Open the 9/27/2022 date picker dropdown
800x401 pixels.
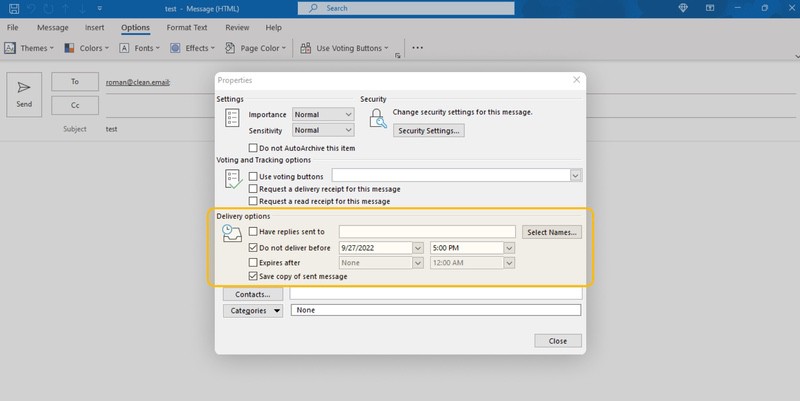418,248
